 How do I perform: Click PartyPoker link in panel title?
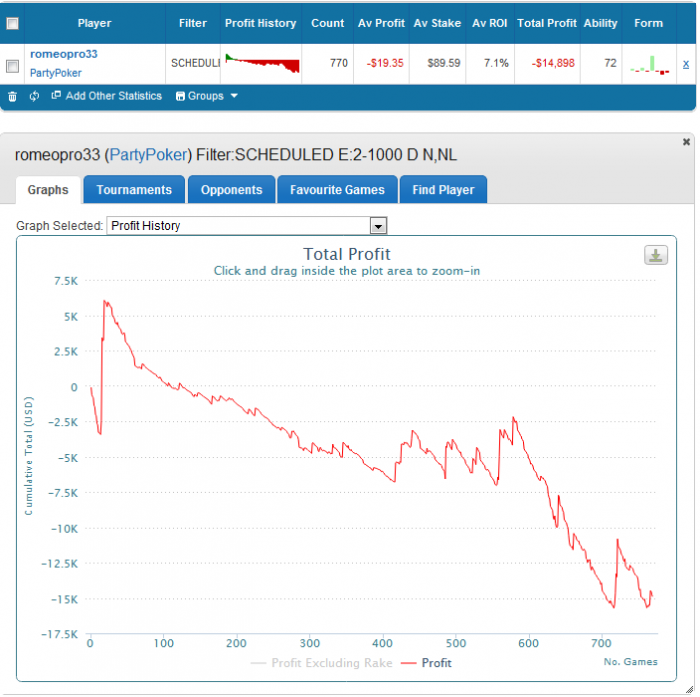point(148,155)
